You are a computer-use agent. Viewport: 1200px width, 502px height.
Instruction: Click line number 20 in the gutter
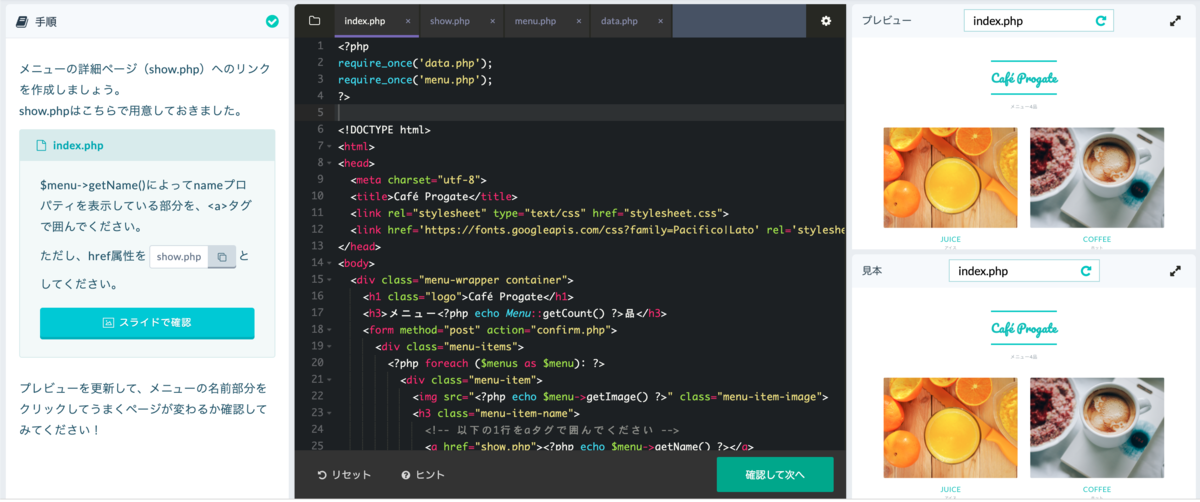tap(318, 363)
